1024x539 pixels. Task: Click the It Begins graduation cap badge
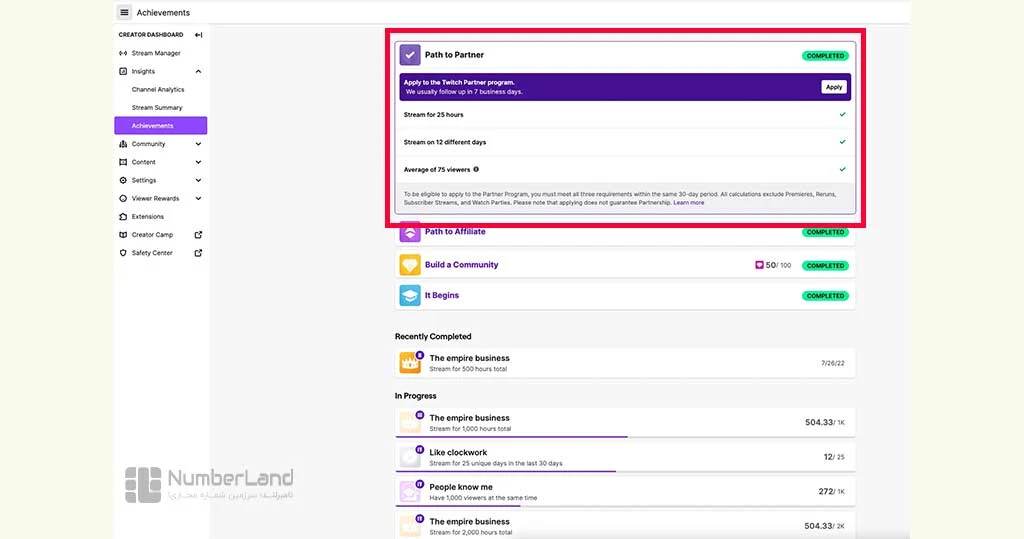coord(410,295)
